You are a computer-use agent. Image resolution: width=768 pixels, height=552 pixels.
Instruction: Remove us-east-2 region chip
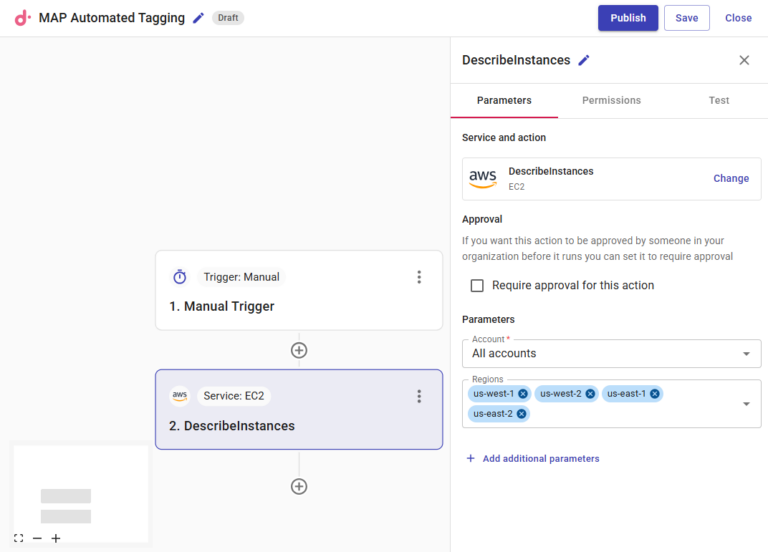(521, 413)
